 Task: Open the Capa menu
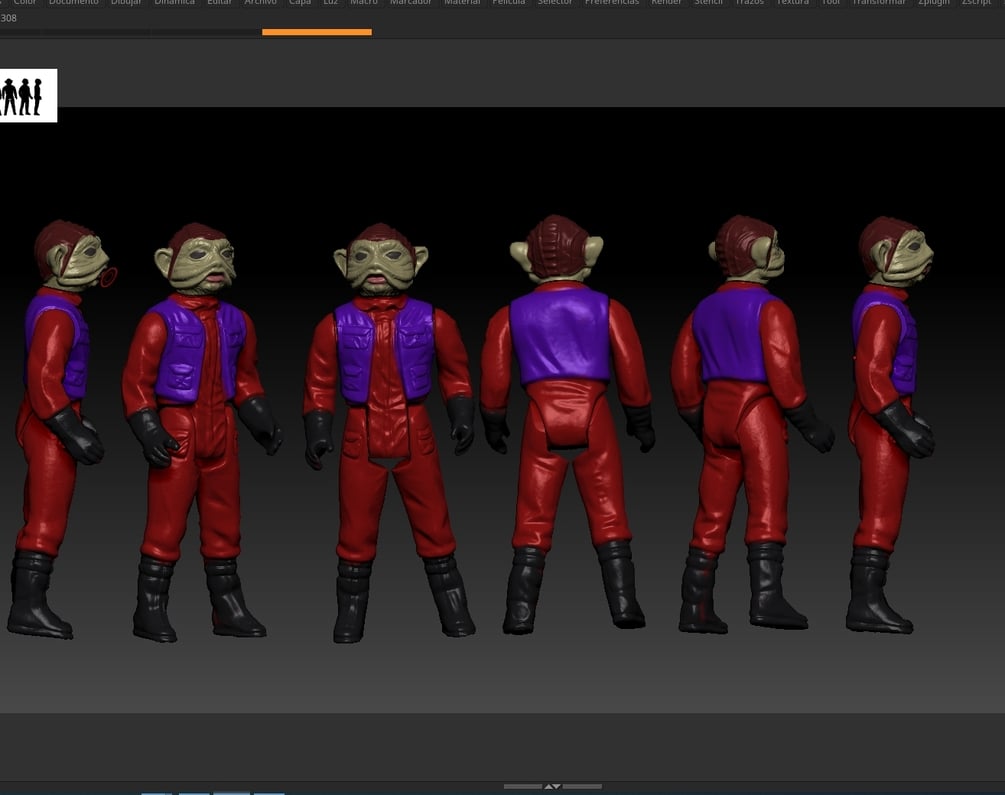[x=299, y=3]
